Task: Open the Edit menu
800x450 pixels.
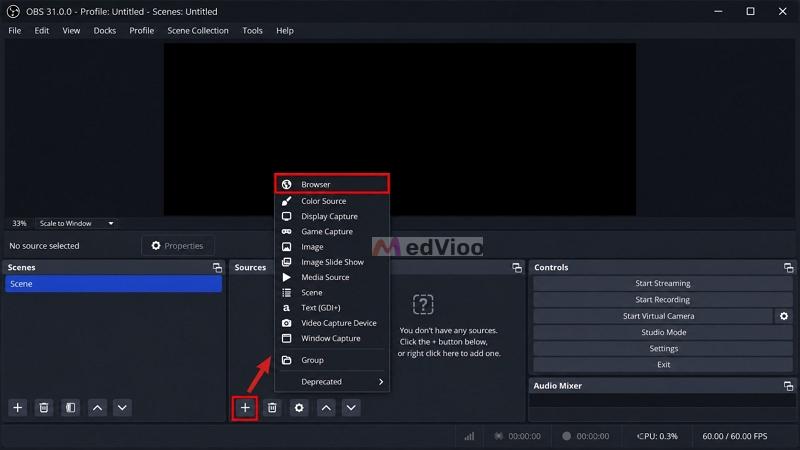Action: pos(42,31)
